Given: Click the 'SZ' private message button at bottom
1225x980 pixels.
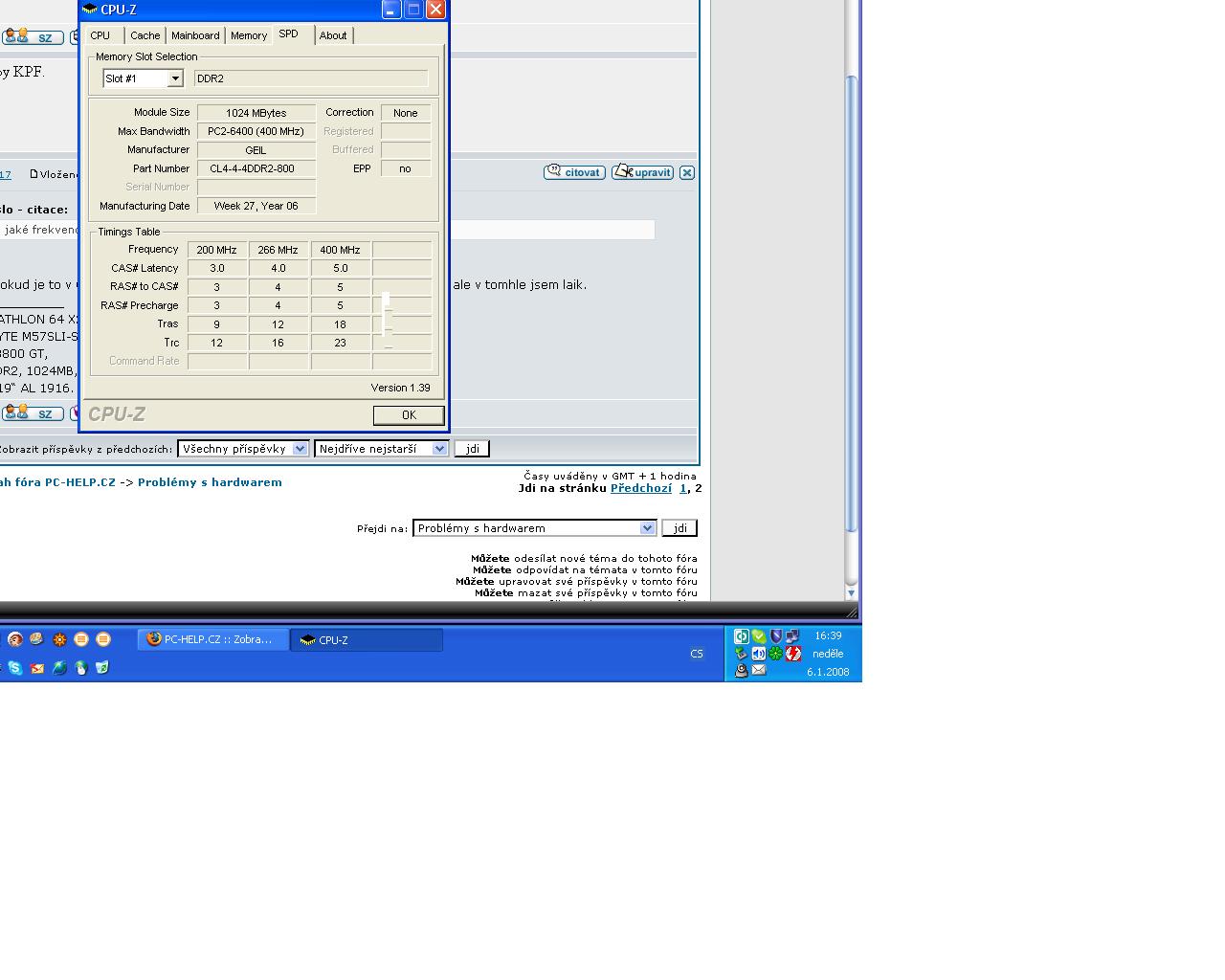Looking at the screenshot, I should (33, 412).
